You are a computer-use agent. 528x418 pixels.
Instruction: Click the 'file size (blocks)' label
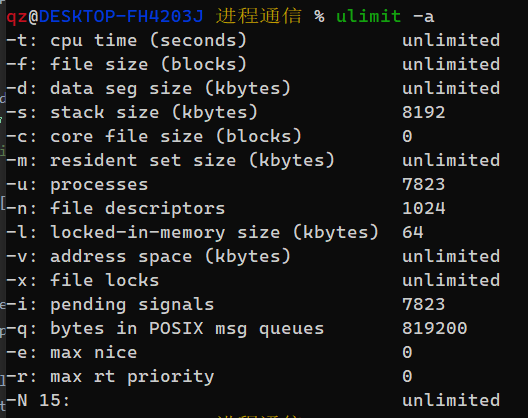(148, 65)
